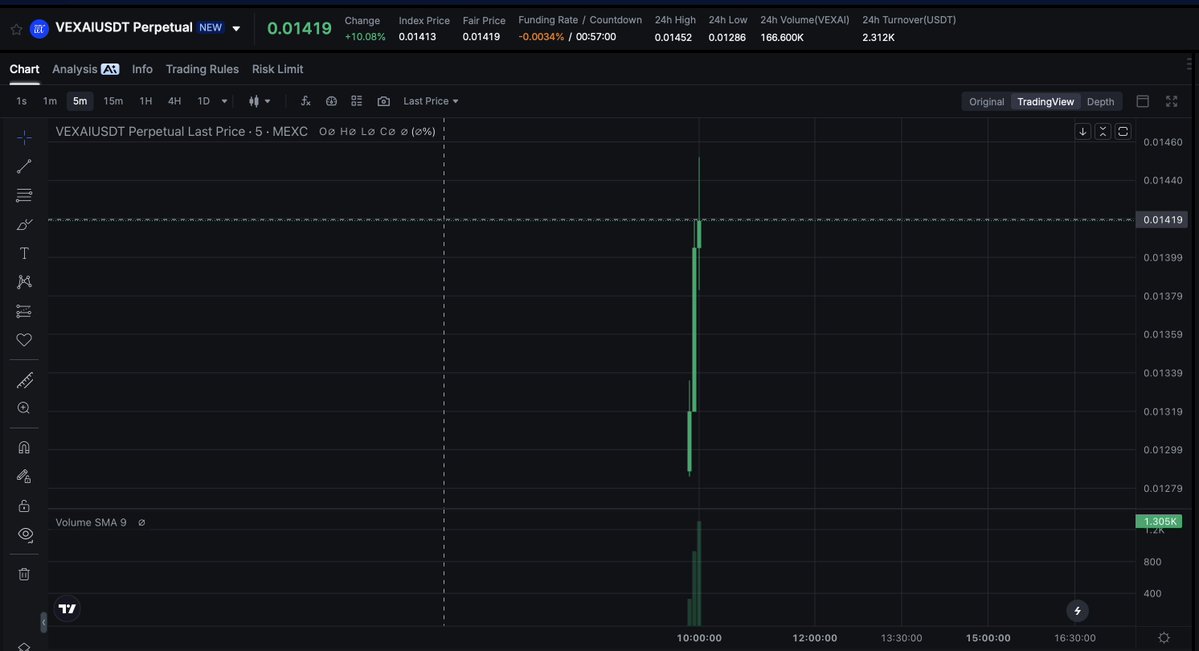Click the TradingView logo

pos(67,609)
